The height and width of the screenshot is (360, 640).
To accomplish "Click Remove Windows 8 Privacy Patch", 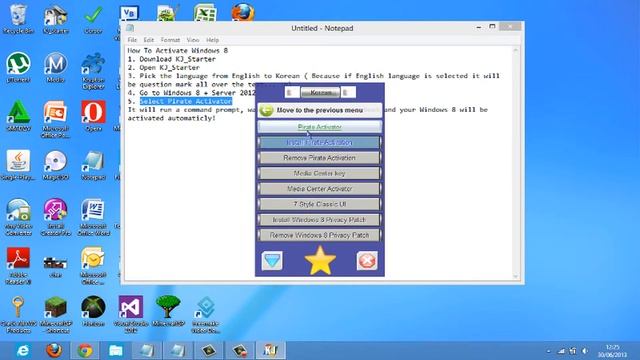I will (x=320, y=236).
